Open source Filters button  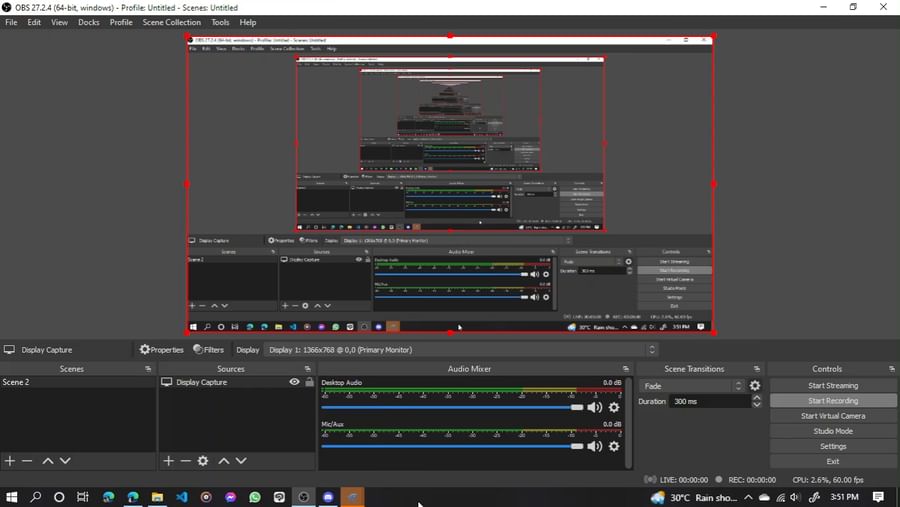click(x=208, y=350)
